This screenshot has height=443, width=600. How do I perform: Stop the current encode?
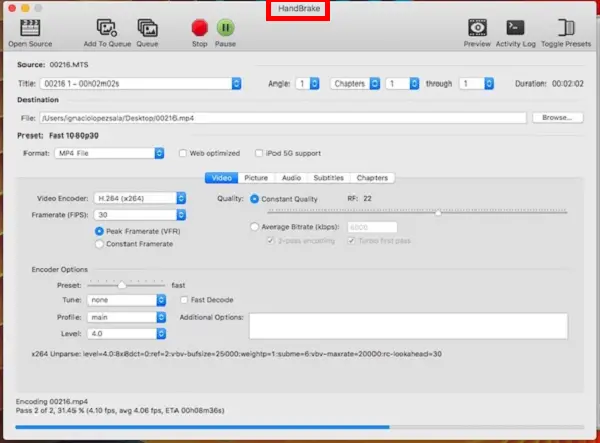coord(199,28)
